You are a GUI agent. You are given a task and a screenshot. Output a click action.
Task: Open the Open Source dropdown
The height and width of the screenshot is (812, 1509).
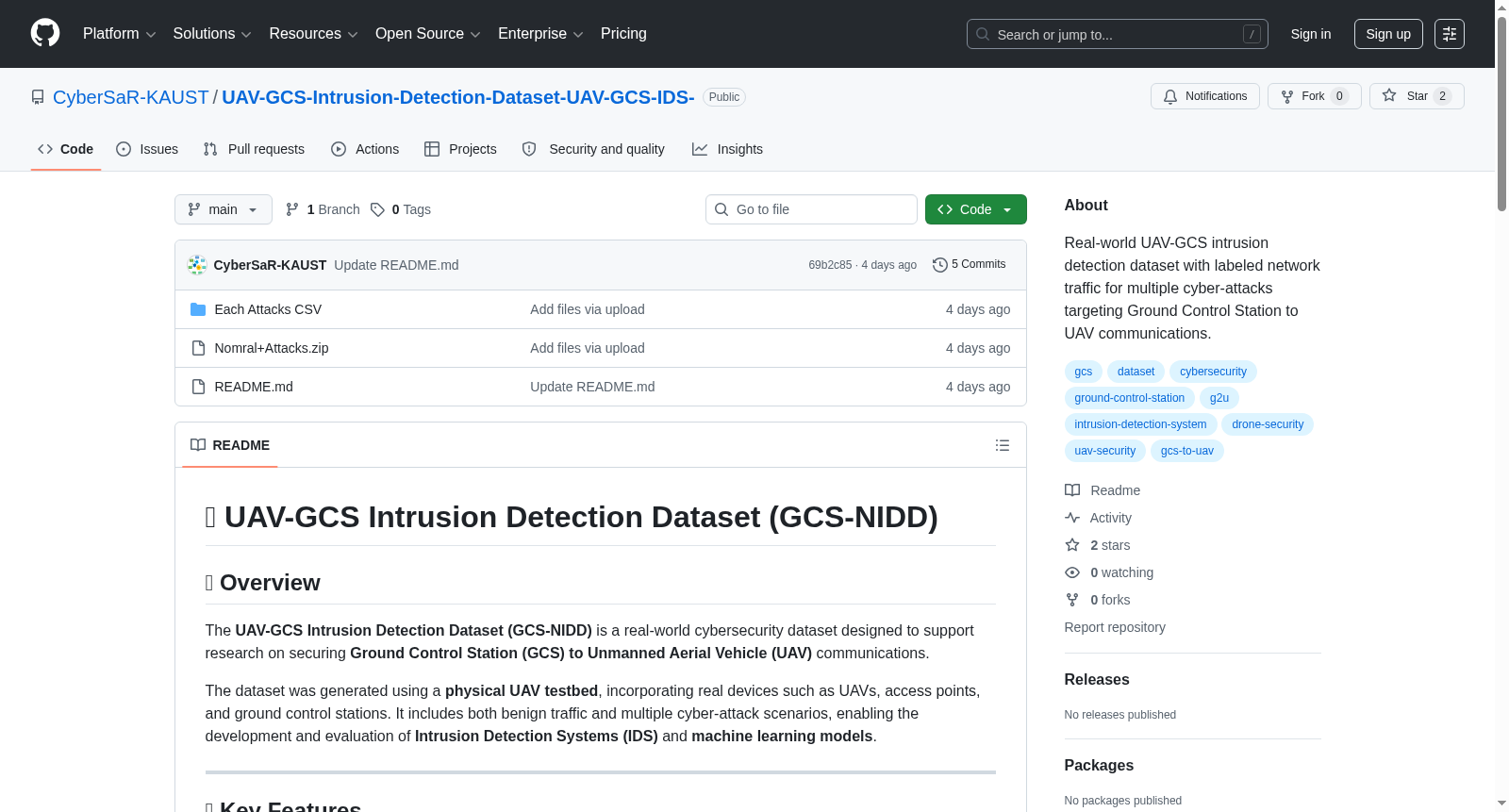coord(428,34)
